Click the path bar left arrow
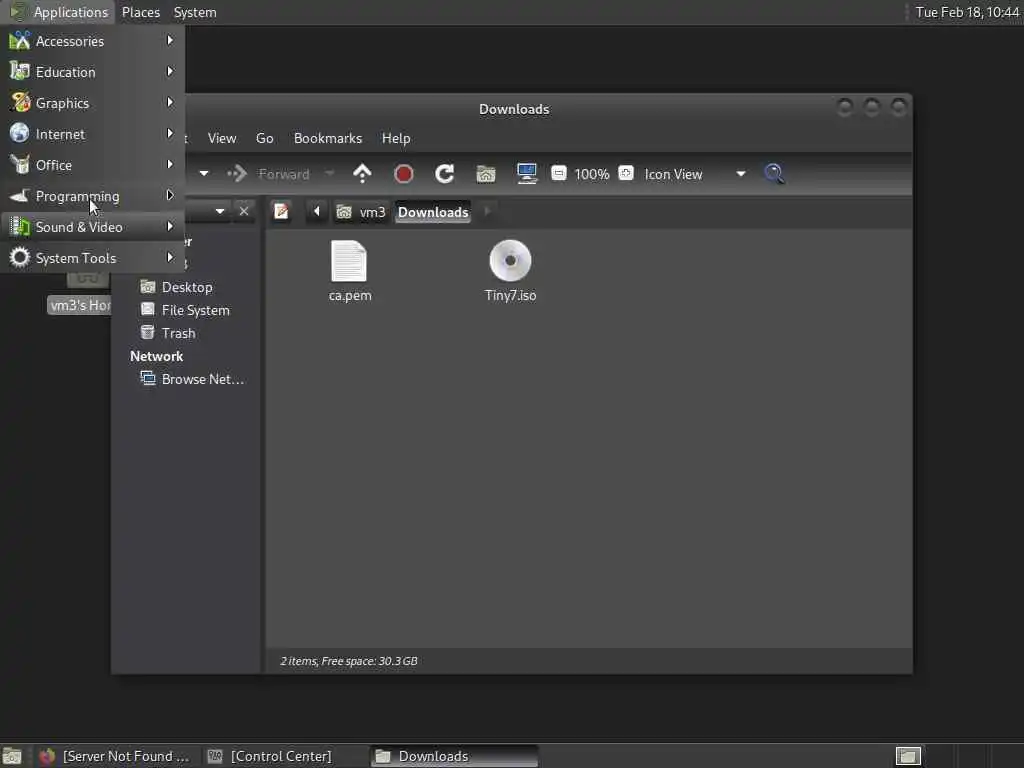The image size is (1024, 768). click(x=317, y=212)
